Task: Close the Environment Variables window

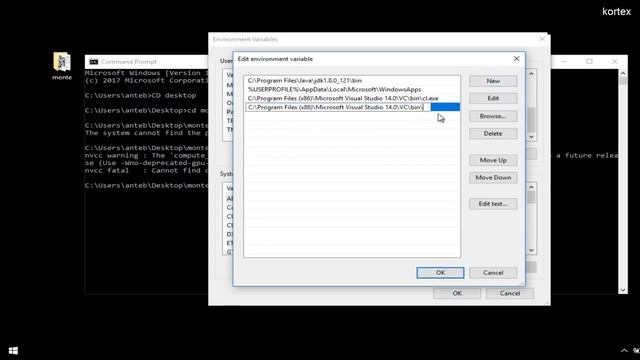Action: pyautogui.click(x=542, y=39)
